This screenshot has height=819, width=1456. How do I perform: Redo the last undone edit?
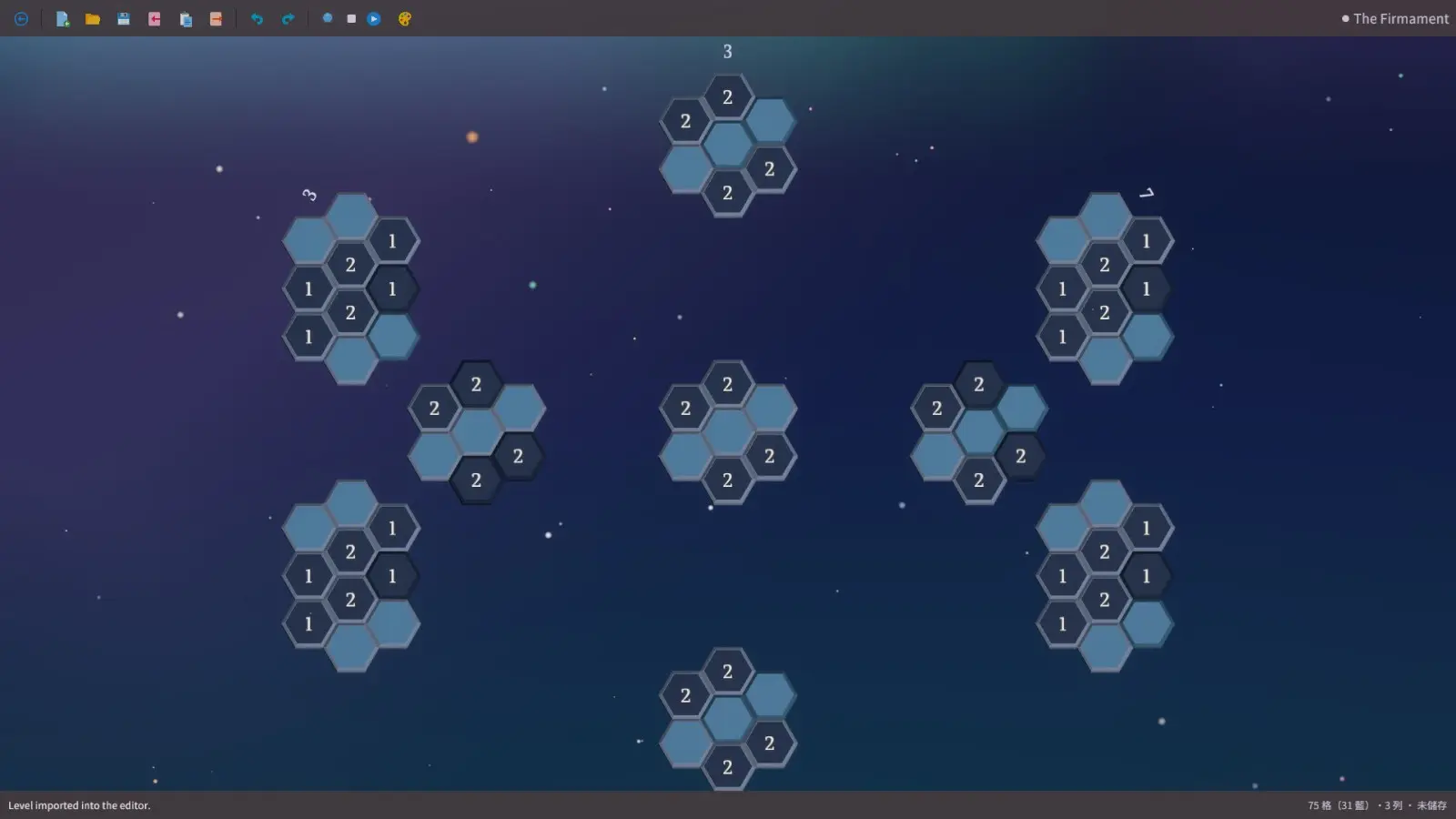(288, 18)
